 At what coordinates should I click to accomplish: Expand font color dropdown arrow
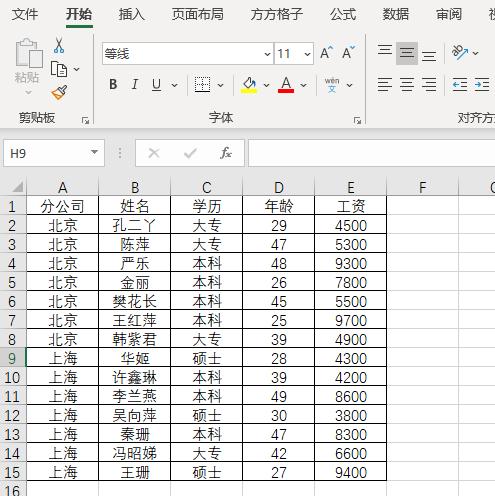point(303,85)
